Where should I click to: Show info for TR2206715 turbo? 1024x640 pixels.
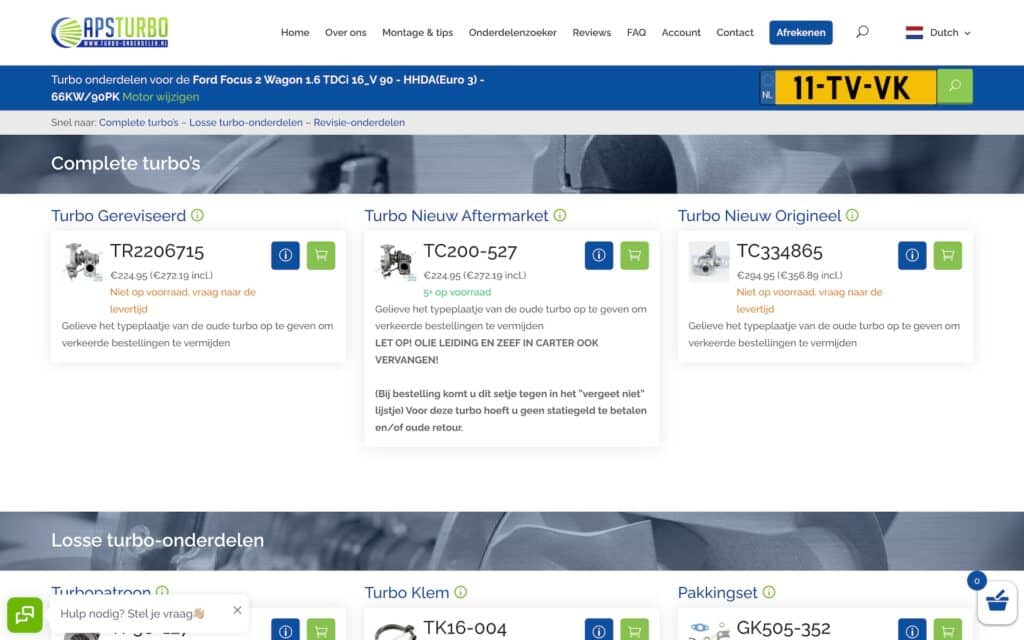pos(285,255)
